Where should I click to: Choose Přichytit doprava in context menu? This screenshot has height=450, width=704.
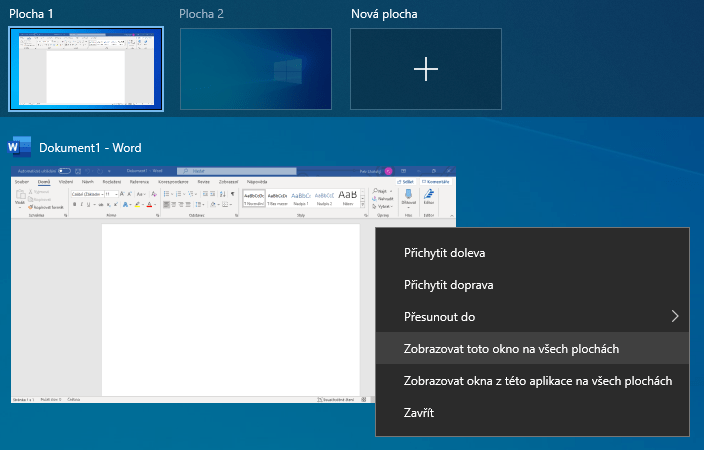click(447, 285)
